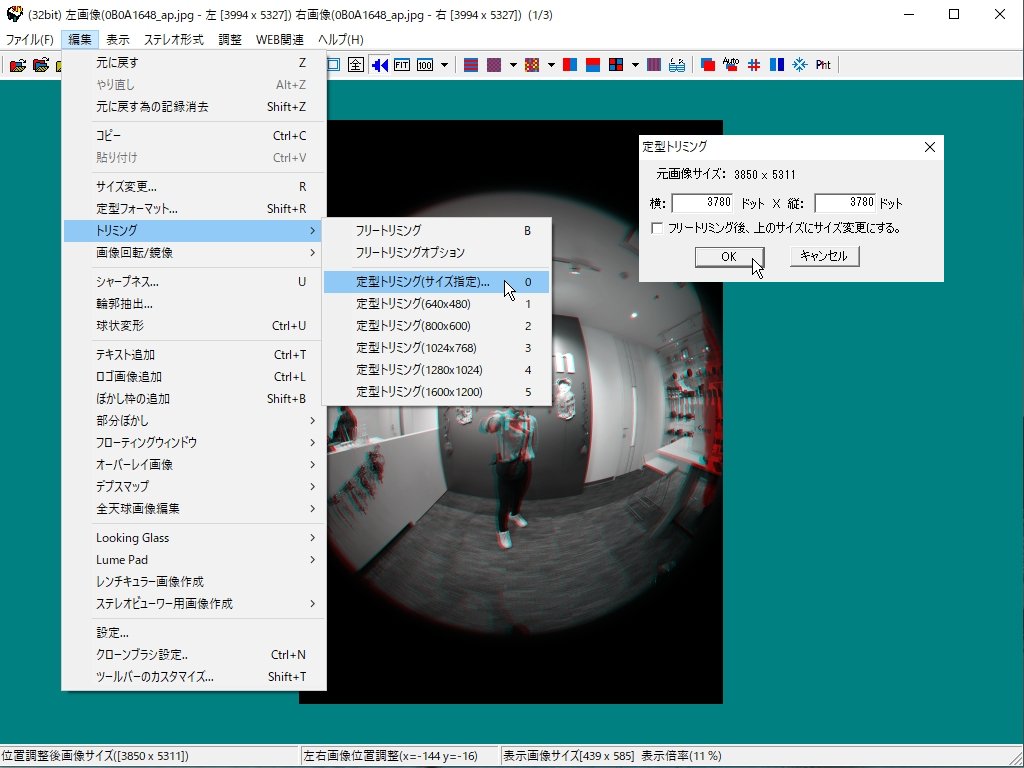
Task: Open the ヘルプ(H) menu
Action: [341, 40]
